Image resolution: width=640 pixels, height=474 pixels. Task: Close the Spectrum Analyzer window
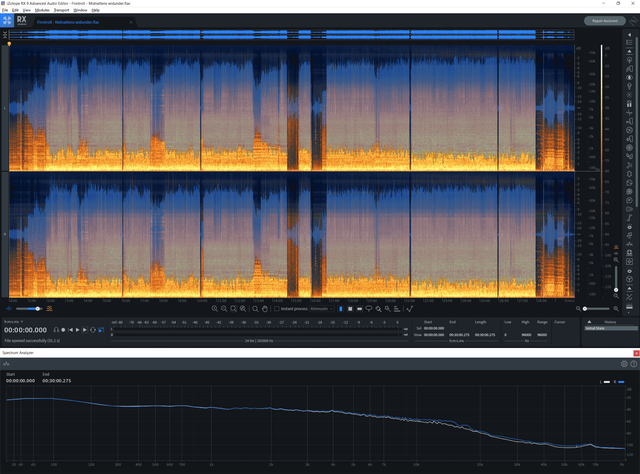click(x=636, y=353)
